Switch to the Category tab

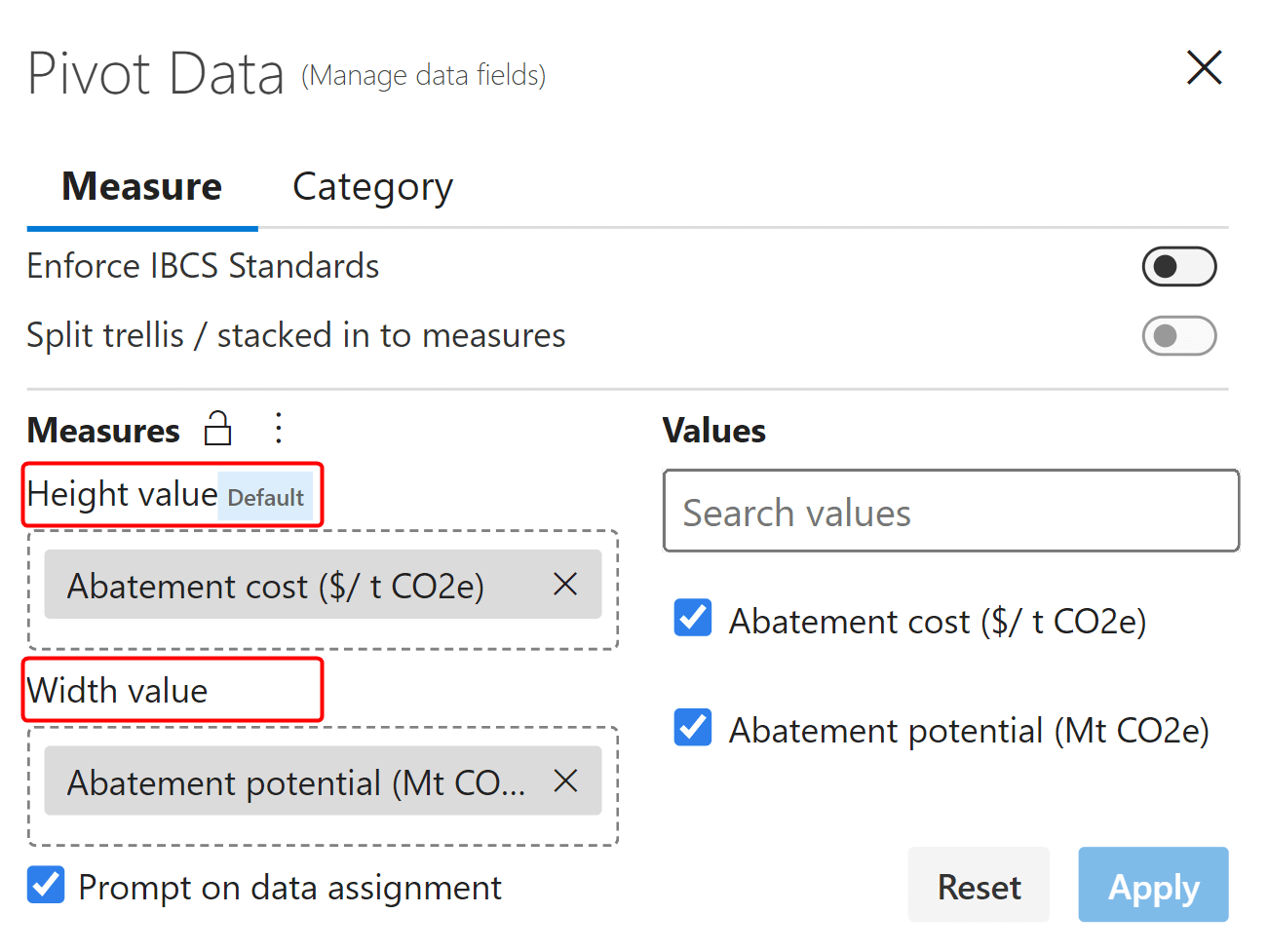[x=372, y=186]
